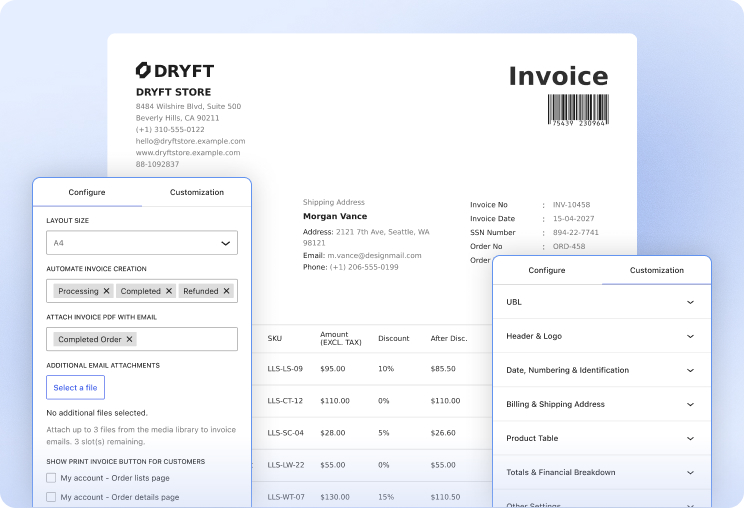Click hello@dryftstore.example.com email address
The width and height of the screenshot is (744, 508).
(x=190, y=141)
